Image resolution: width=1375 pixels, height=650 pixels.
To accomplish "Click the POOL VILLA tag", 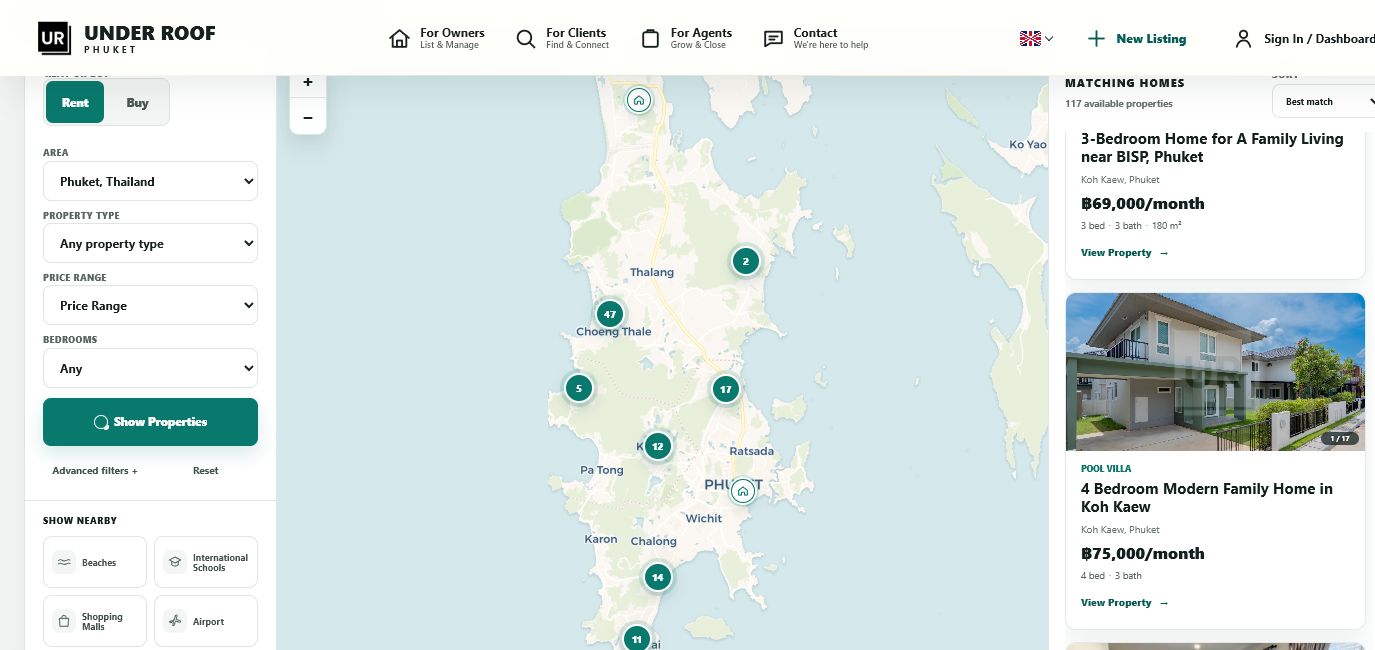I will tap(1106, 468).
